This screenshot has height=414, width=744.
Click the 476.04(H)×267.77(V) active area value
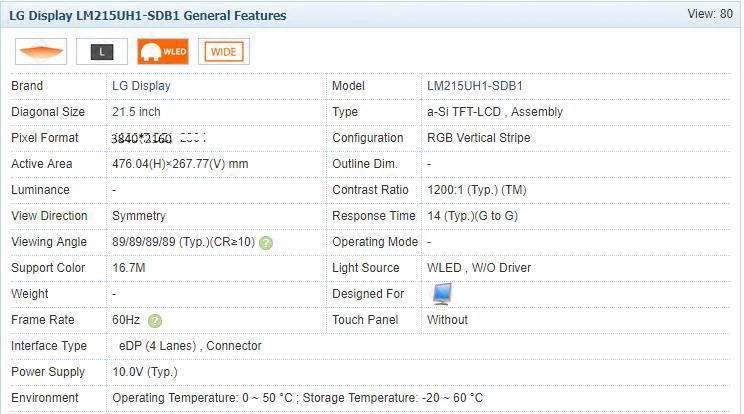pyautogui.click(x=180, y=164)
